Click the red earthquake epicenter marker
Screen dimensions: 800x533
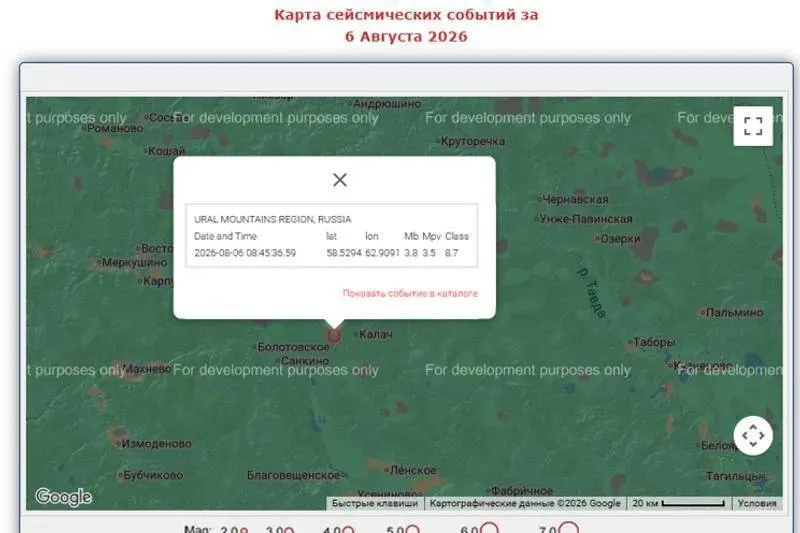coord(334,336)
